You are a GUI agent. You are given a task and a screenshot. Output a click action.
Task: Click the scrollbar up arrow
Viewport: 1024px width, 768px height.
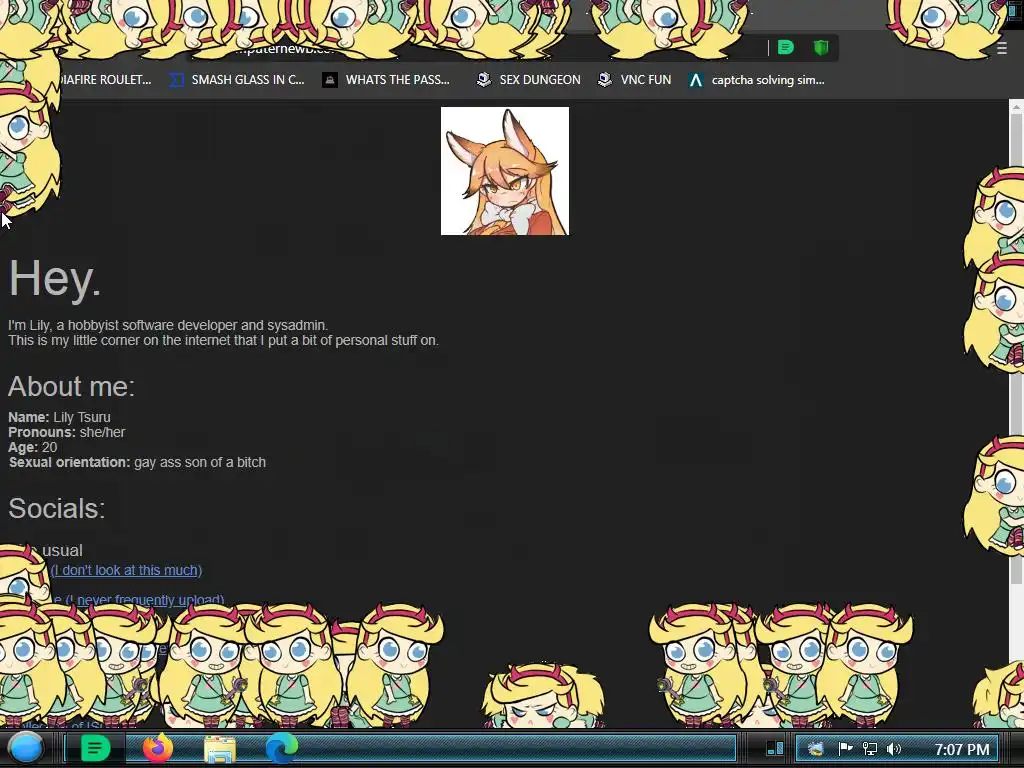[1016, 106]
